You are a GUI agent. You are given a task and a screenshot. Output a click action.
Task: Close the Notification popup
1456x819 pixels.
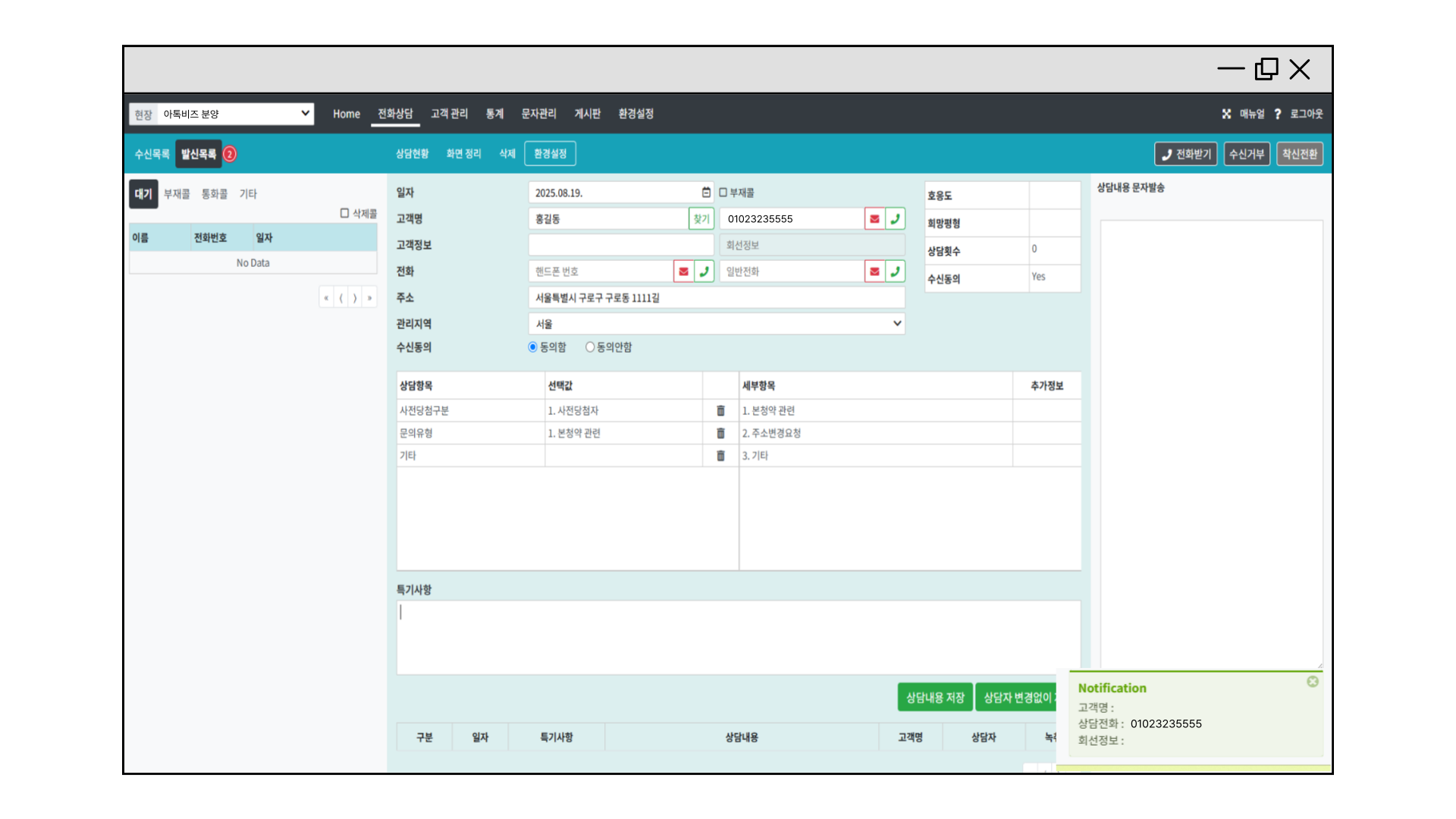click(x=1312, y=682)
